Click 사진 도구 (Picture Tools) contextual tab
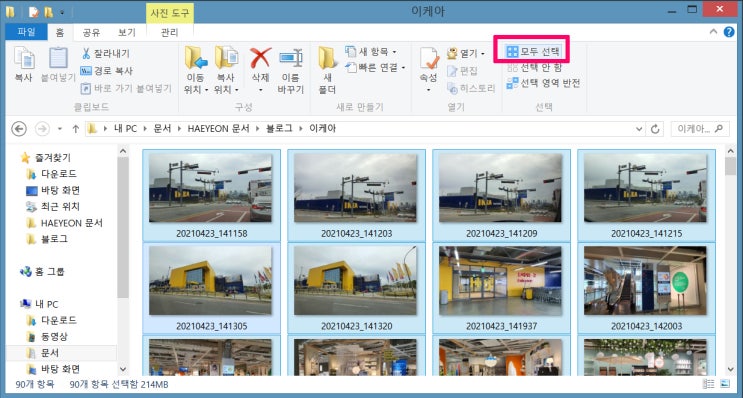 170,13
